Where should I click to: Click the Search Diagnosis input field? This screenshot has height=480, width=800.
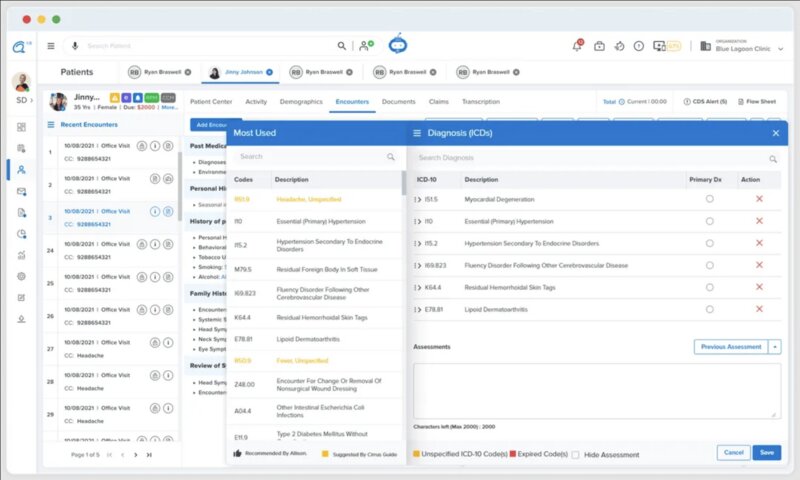point(590,158)
